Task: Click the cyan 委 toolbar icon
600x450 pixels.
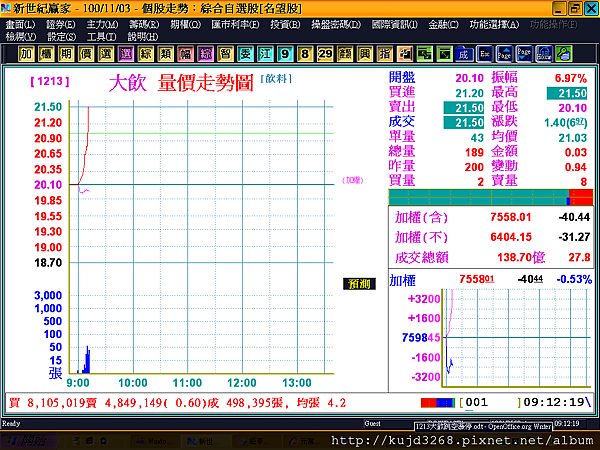Action: (x=245, y=54)
